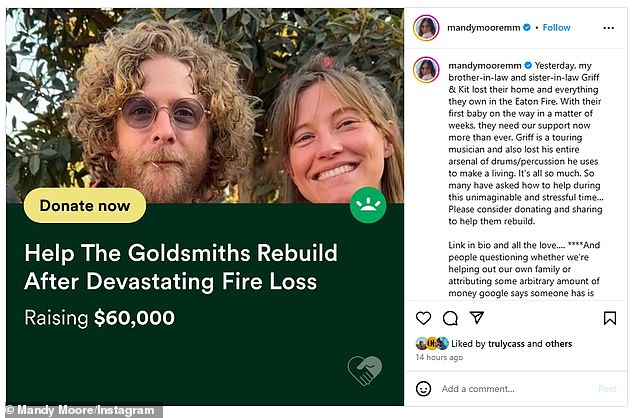The height and width of the screenshot is (418, 634).
Task: Click the Post comment button
Action: pyautogui.click(x=607, y=389)
